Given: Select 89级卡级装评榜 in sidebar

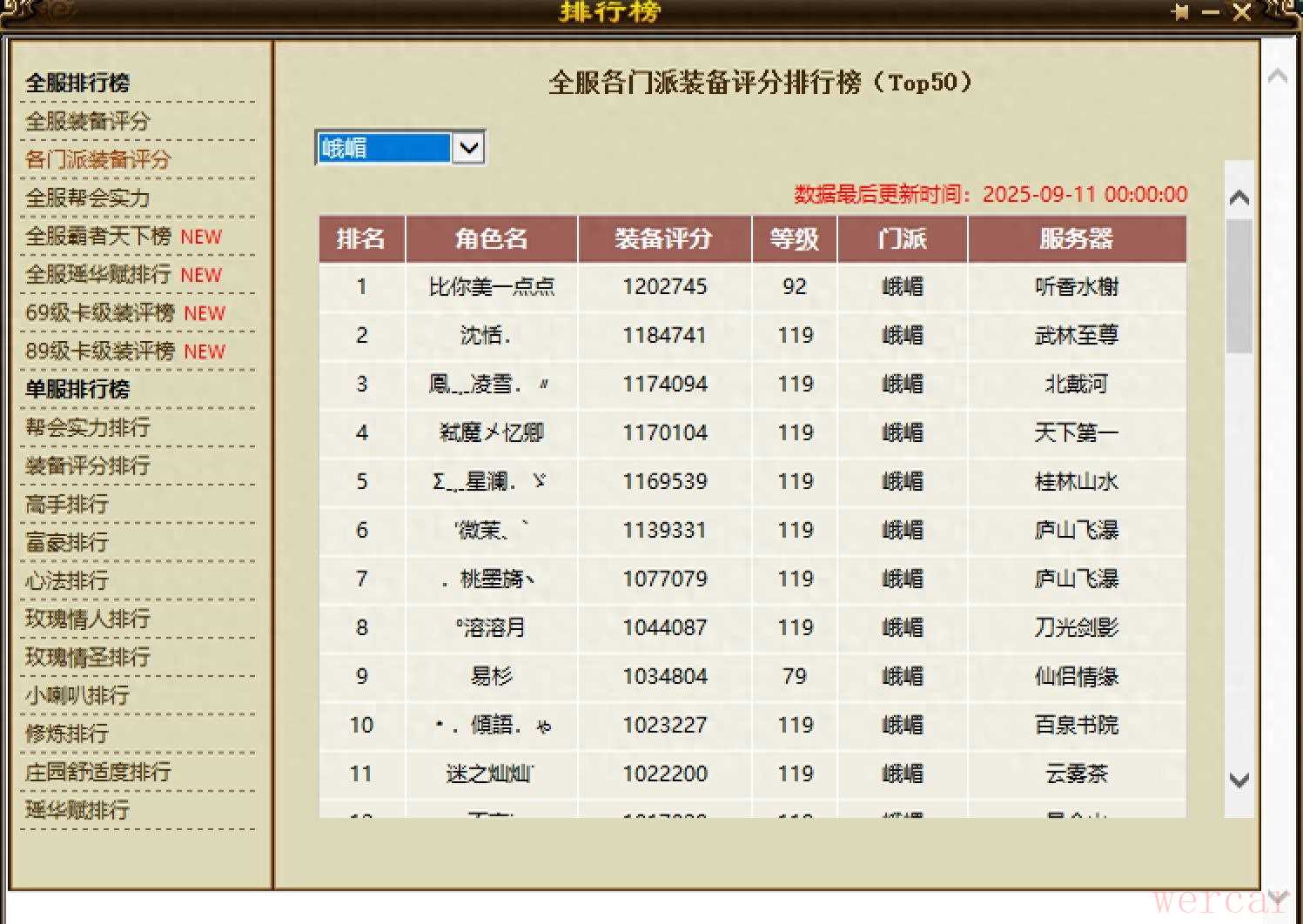Looking at the screenshot, I should pos(100,351).
